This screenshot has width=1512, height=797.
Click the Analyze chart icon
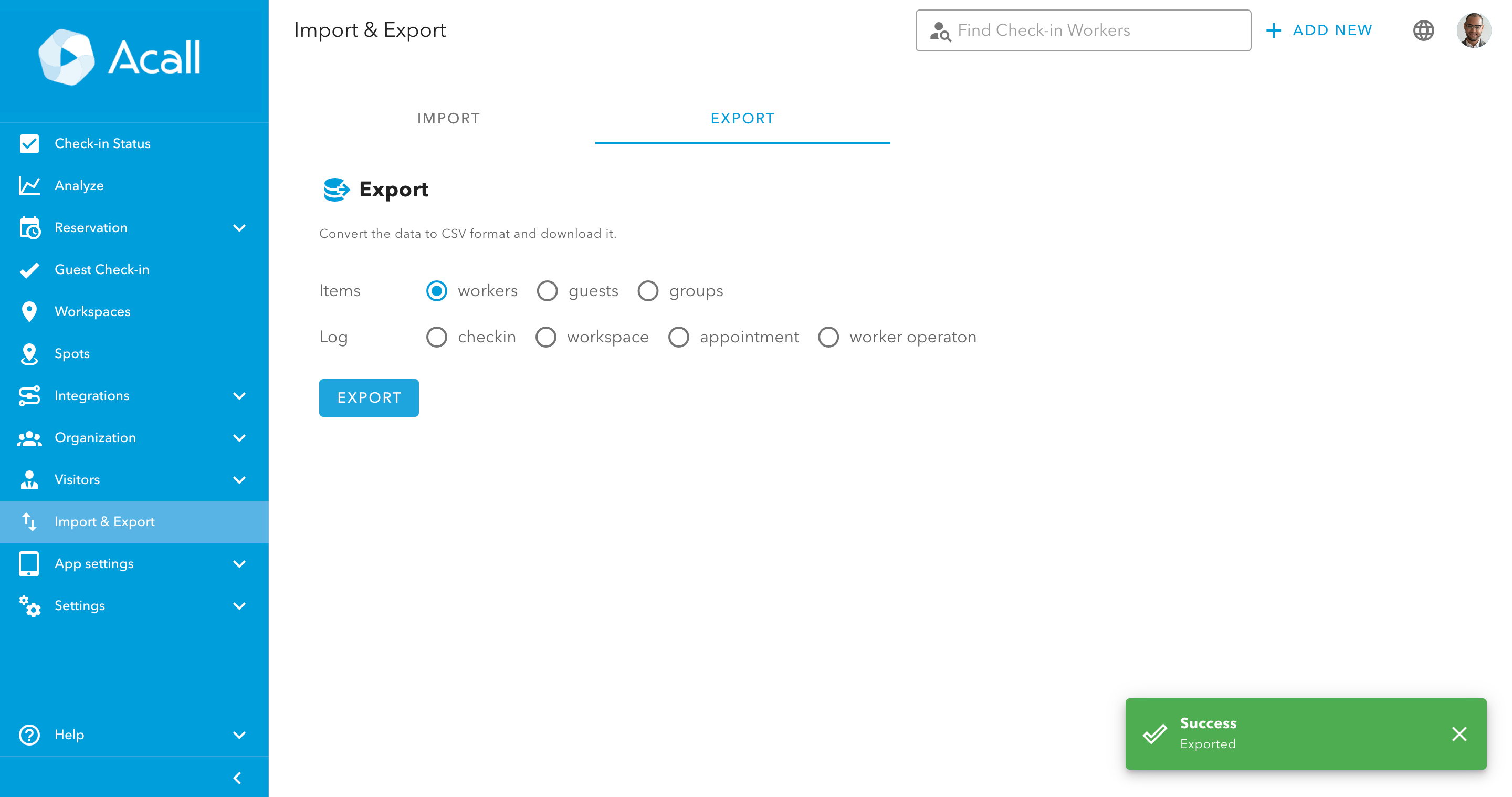click(x=29, y=185)
